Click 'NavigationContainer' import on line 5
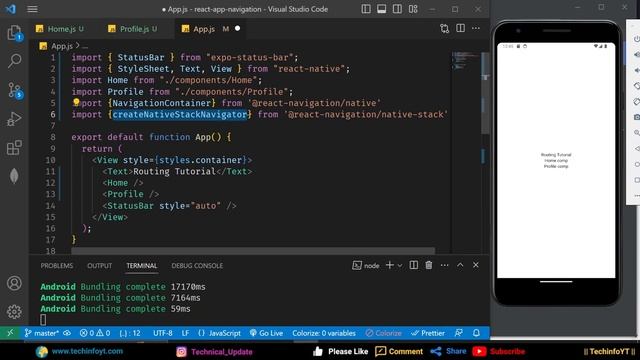The image size is (640, 360). (x=162, y=103)
